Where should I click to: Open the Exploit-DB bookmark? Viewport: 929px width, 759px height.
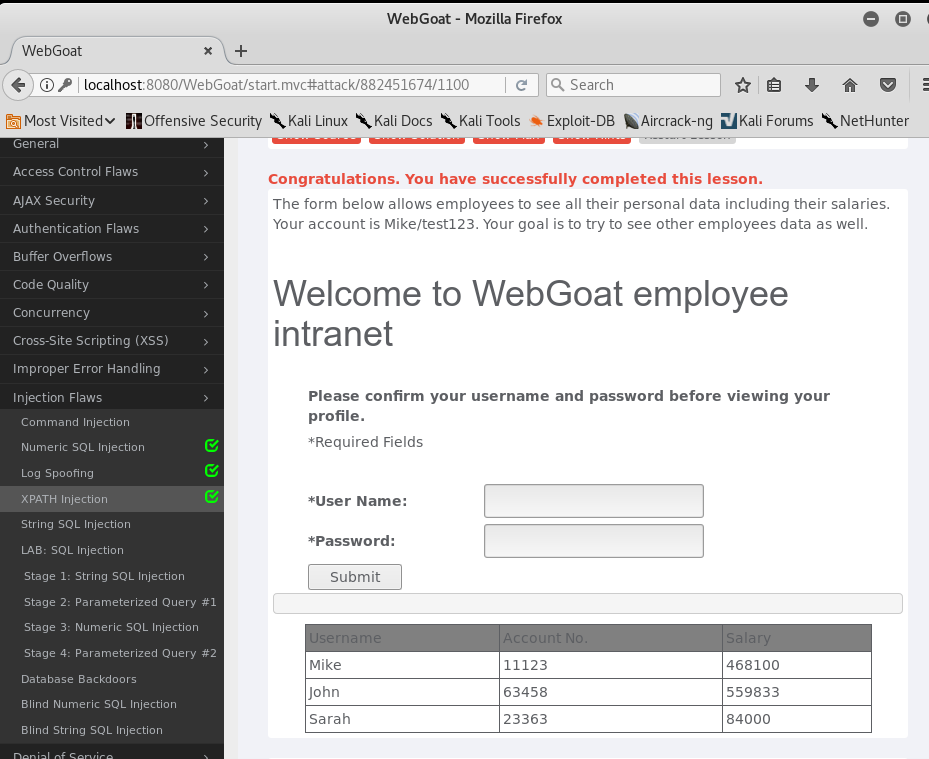pos(572,121)
